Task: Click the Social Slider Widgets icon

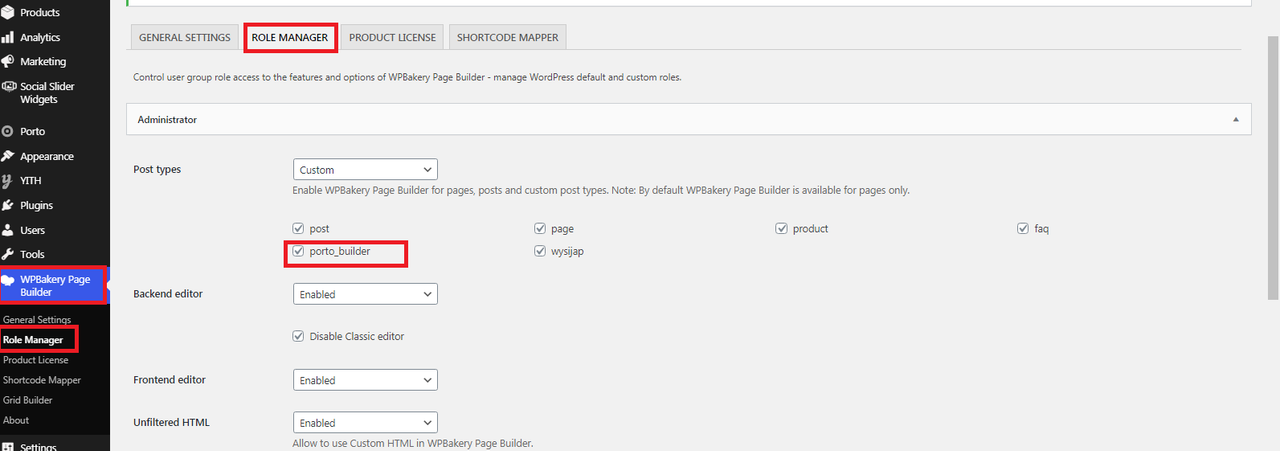Action: click(x=8, y=87)
